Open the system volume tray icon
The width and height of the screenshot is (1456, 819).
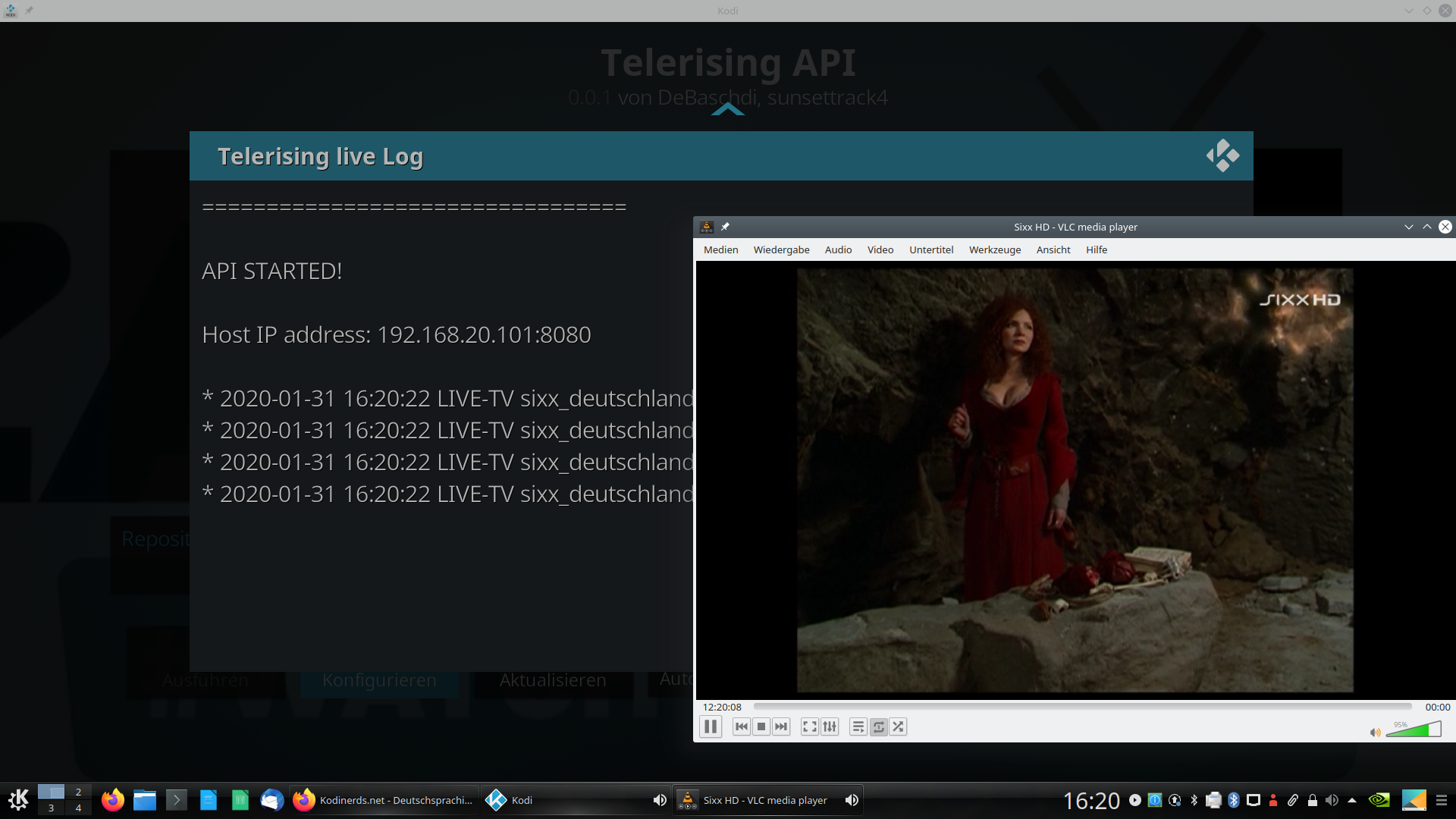tap(1332, 800)
